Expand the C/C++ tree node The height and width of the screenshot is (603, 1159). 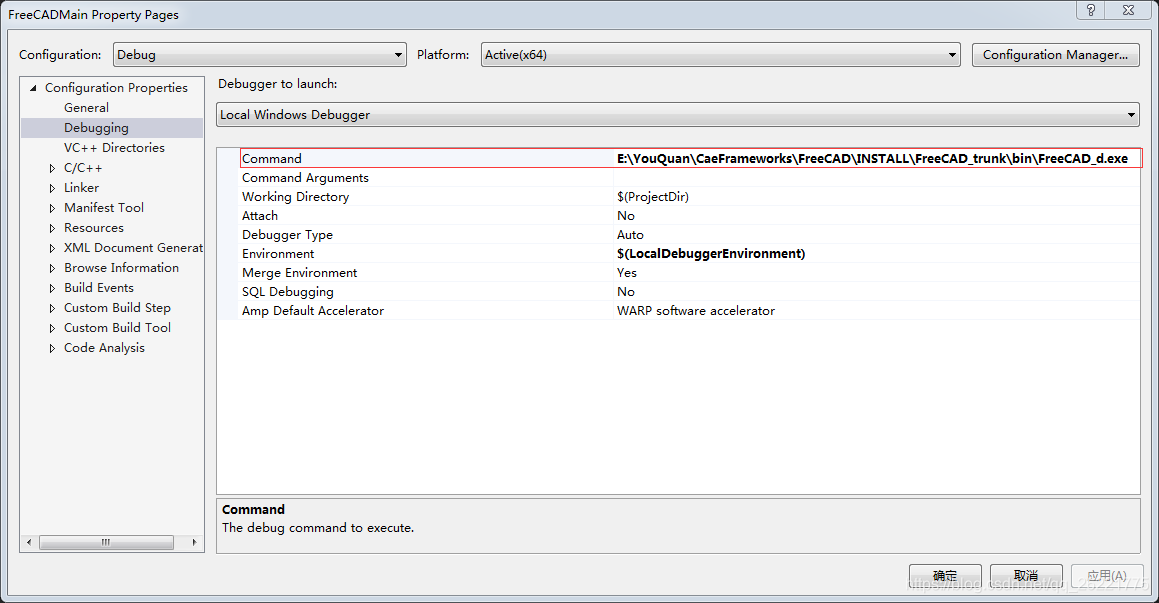coord(52,168)
